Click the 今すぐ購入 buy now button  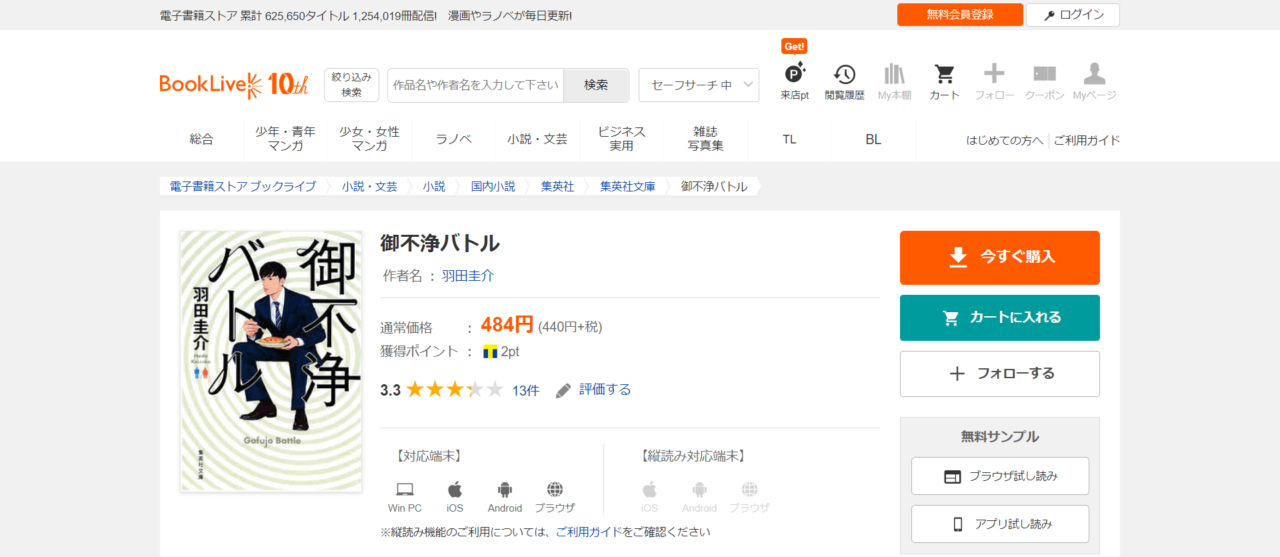tap(999, 257)
